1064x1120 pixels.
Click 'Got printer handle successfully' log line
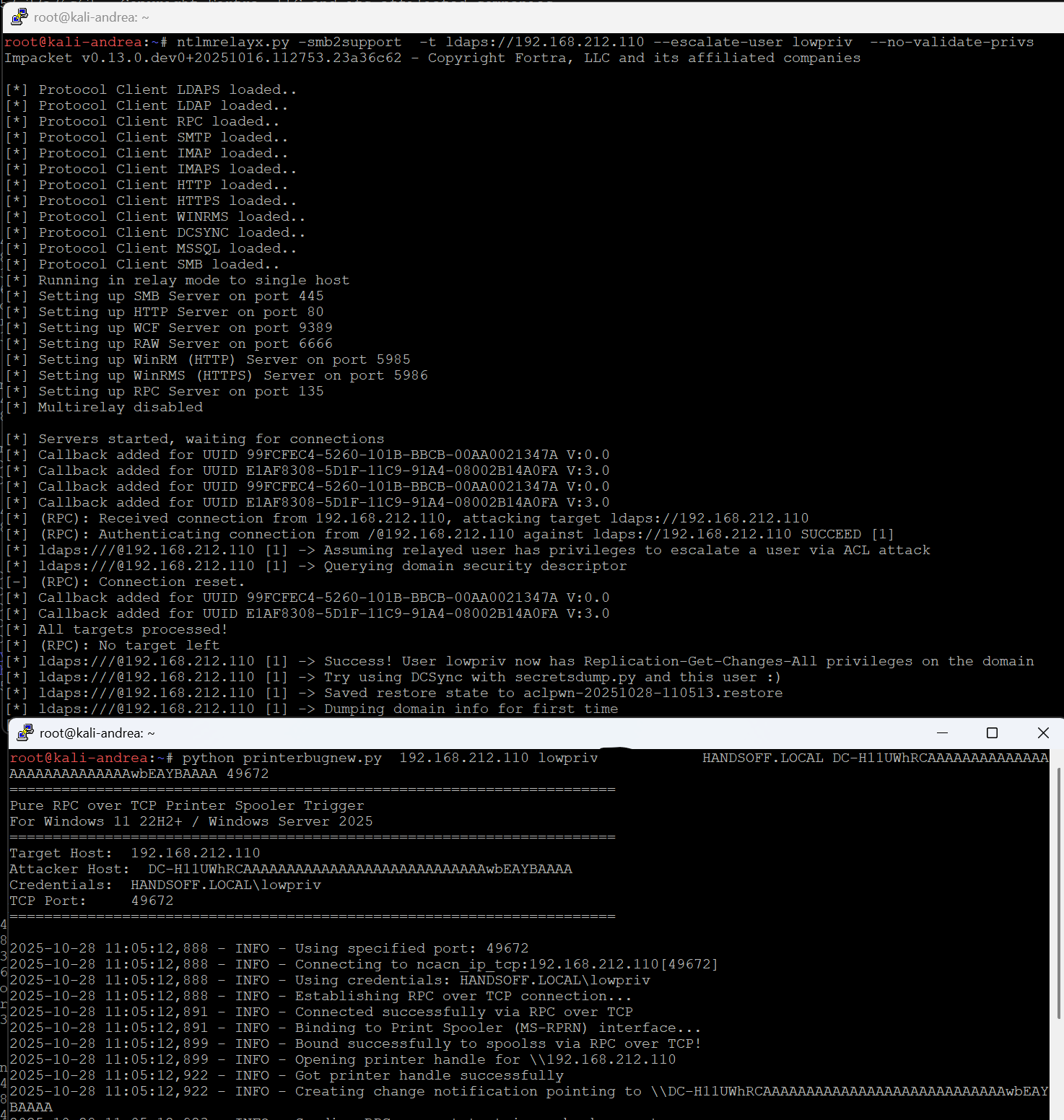(287, 1075)
